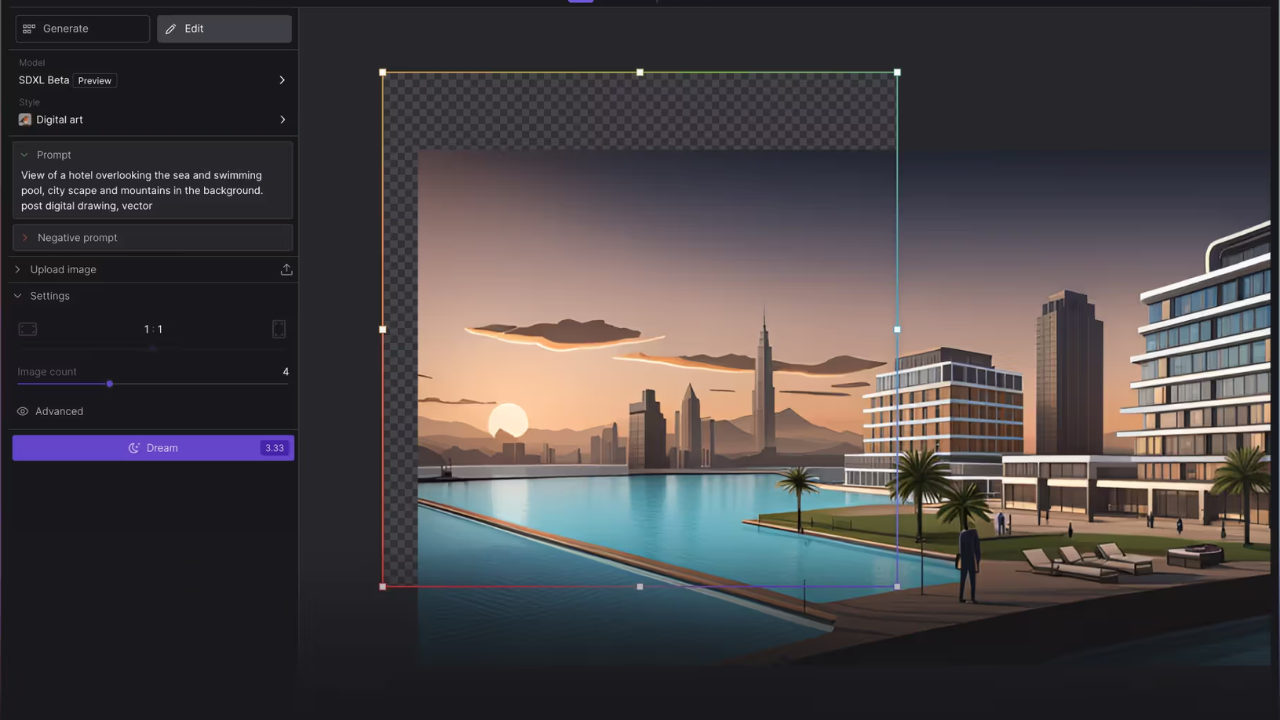Expand the Negative prompt section
The width and height of the screenshot is (1280, 720).
[25, 238]
